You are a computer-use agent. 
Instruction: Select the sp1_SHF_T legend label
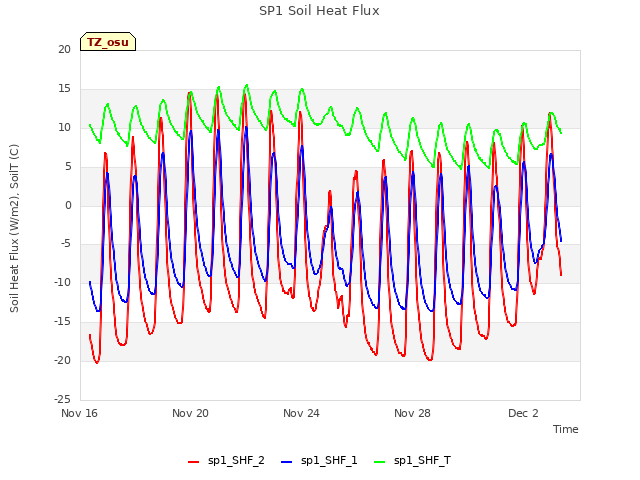[422, 461]
